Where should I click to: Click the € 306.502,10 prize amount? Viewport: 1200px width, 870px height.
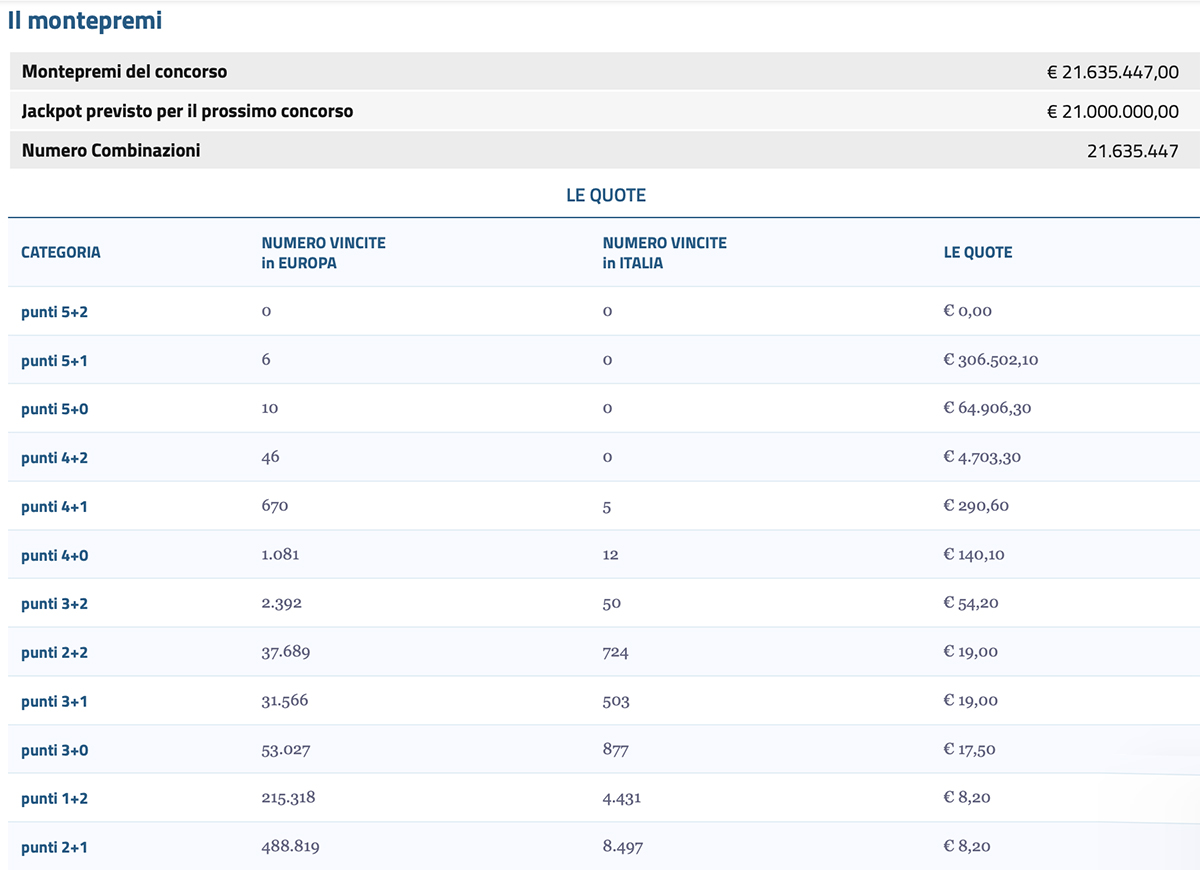pyautogui.click(x=990, y=360)
